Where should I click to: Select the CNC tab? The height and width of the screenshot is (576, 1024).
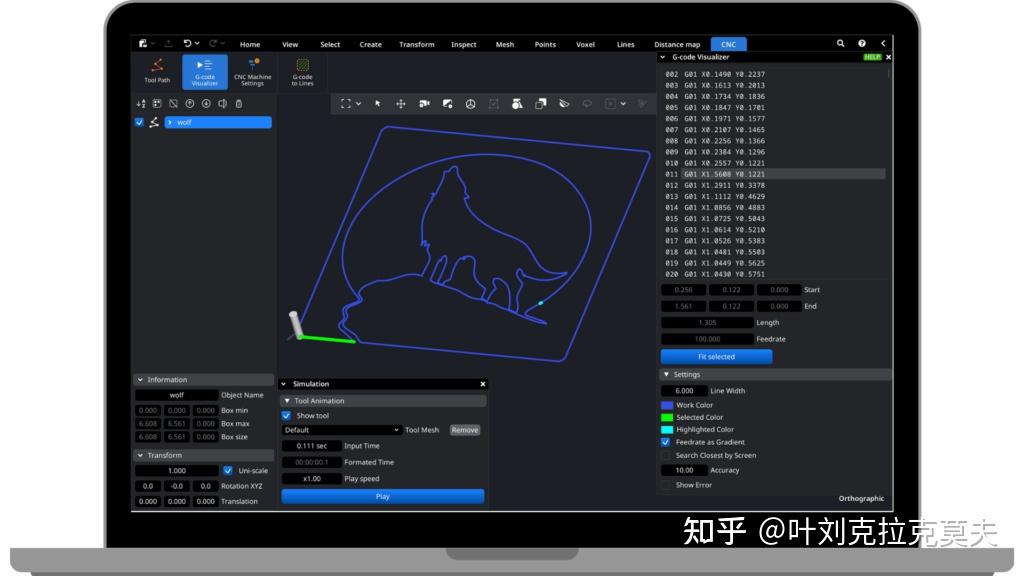tap(729, 44)
